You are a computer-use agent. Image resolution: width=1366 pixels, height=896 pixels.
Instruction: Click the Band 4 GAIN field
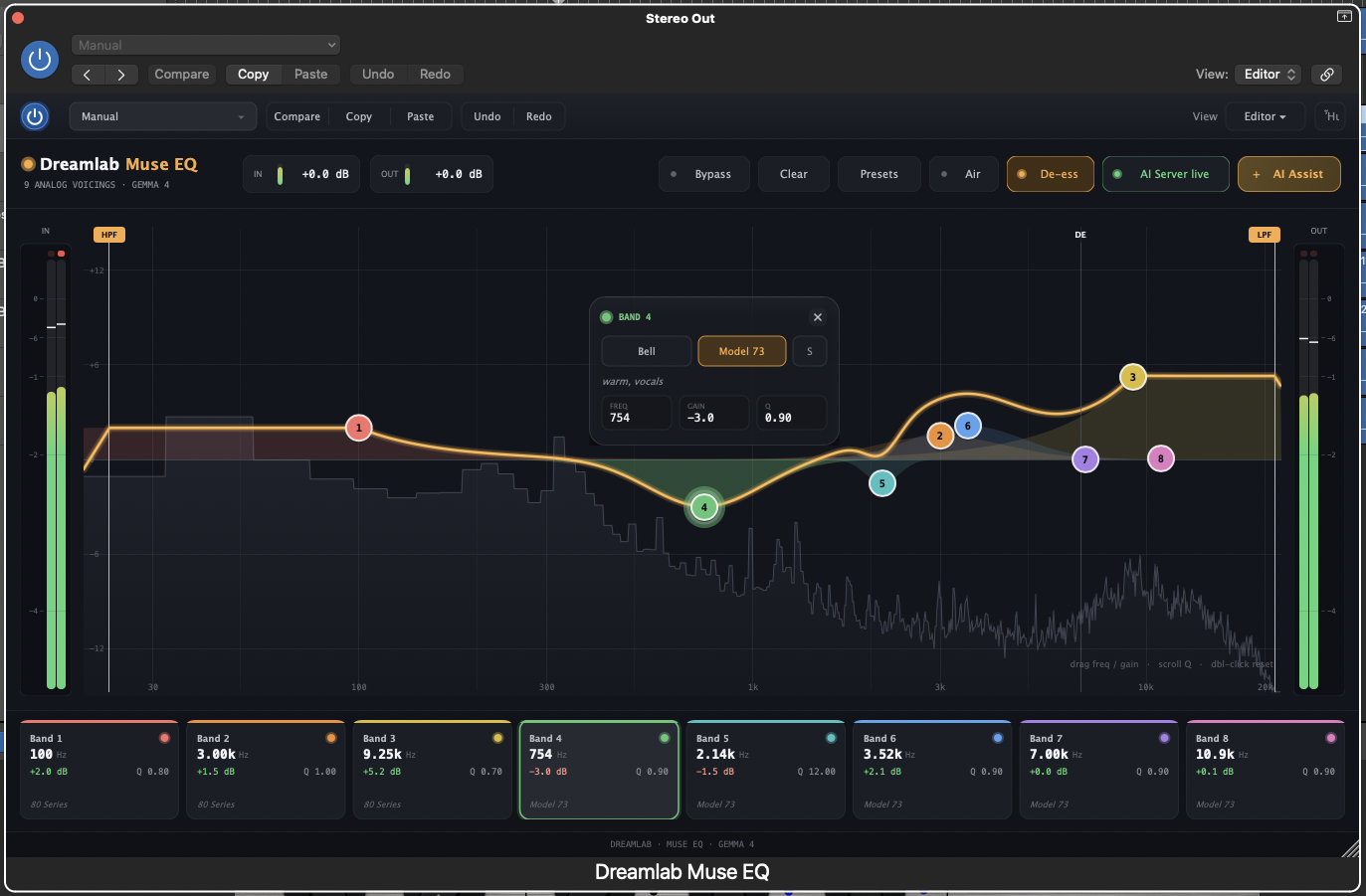(x=714, y=413)
